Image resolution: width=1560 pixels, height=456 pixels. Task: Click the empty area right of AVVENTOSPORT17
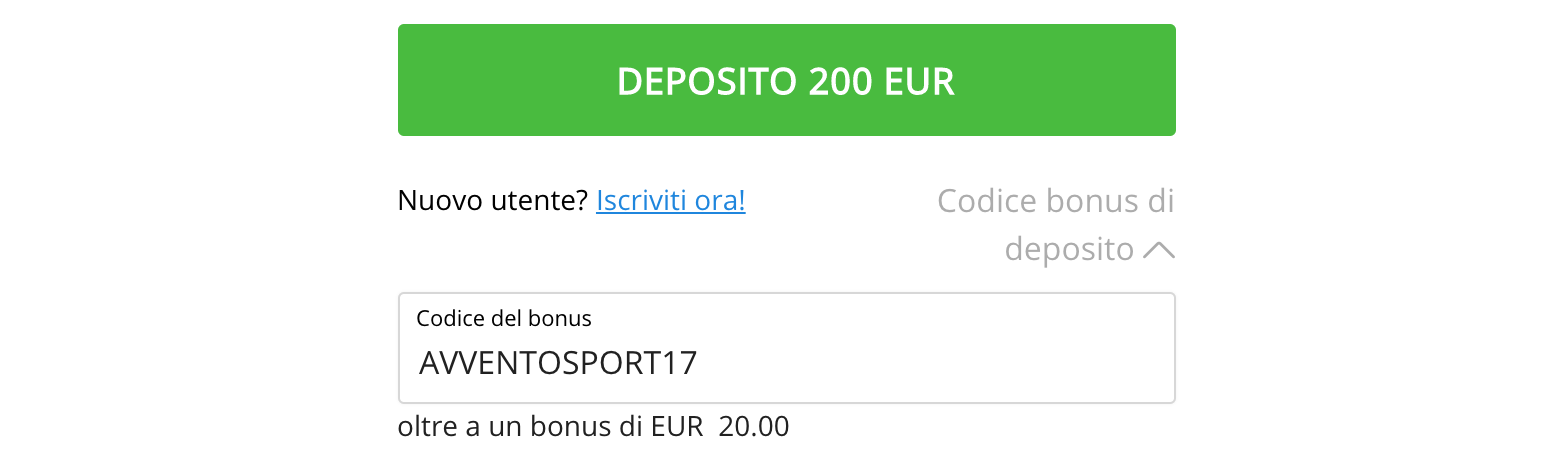[930, 362]
